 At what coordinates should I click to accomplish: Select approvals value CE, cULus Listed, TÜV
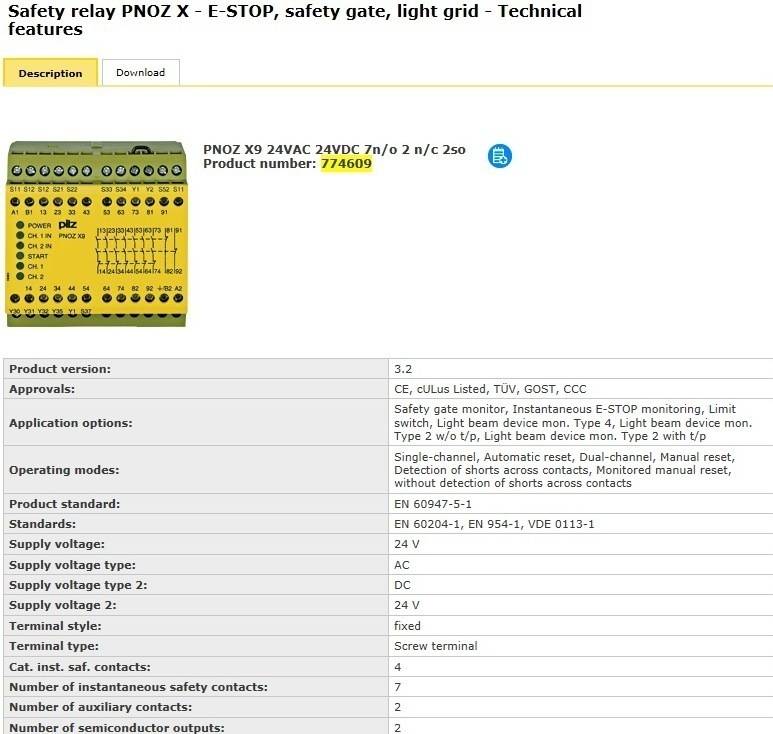point(490,389)
